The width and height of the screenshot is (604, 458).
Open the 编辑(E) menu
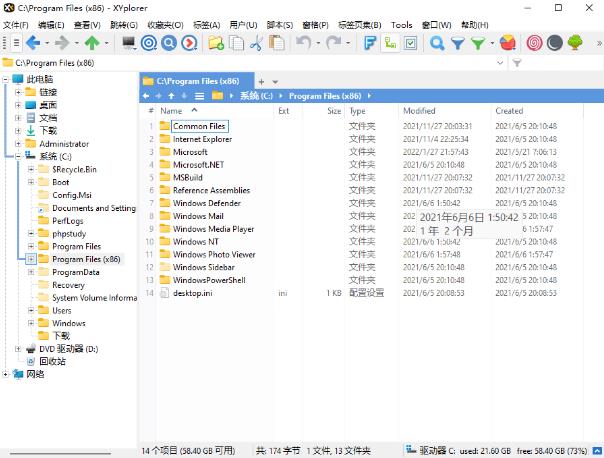(51, 25)
